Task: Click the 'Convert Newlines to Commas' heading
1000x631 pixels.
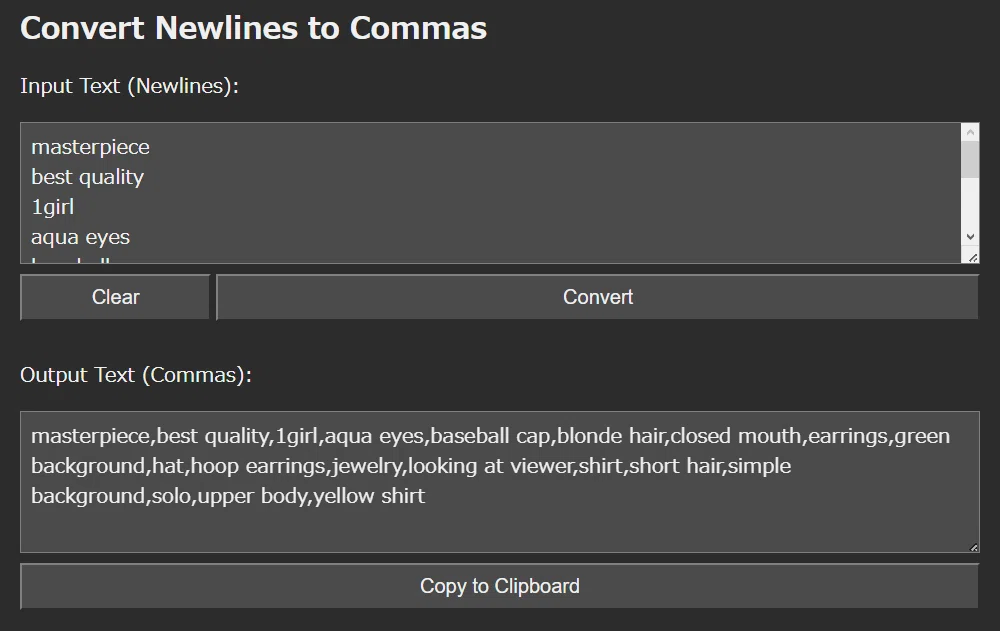Action: point(253,28)
